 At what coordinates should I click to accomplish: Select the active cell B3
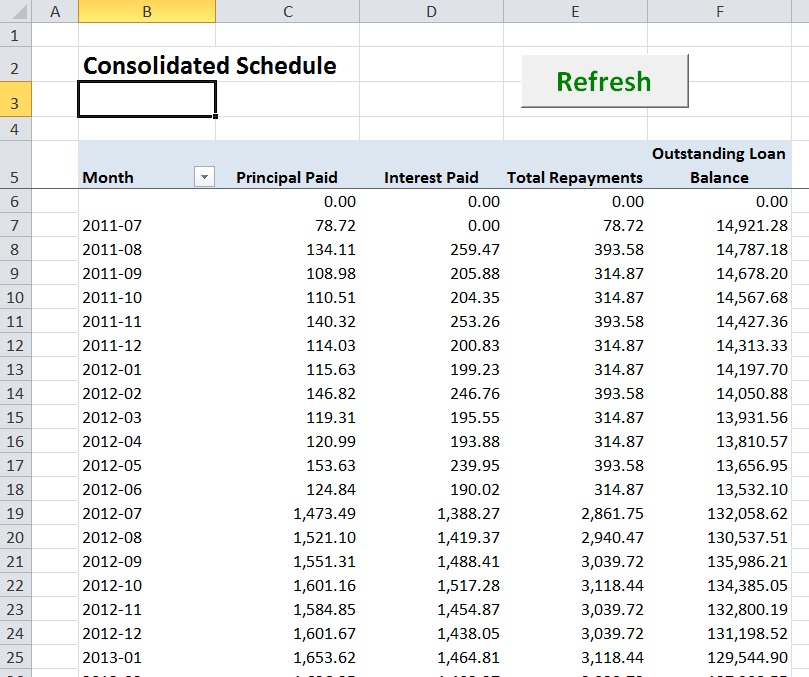click(147, 99)
